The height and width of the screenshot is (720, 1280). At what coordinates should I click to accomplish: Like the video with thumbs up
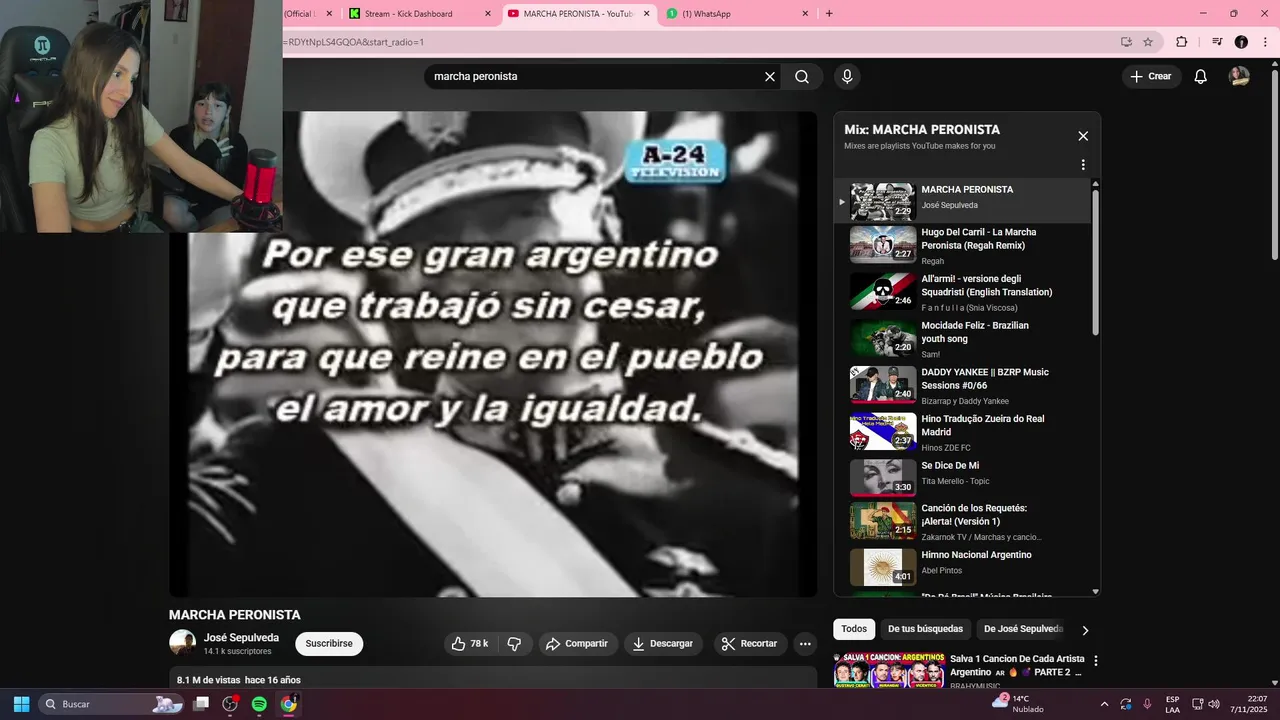pos(471,644)
